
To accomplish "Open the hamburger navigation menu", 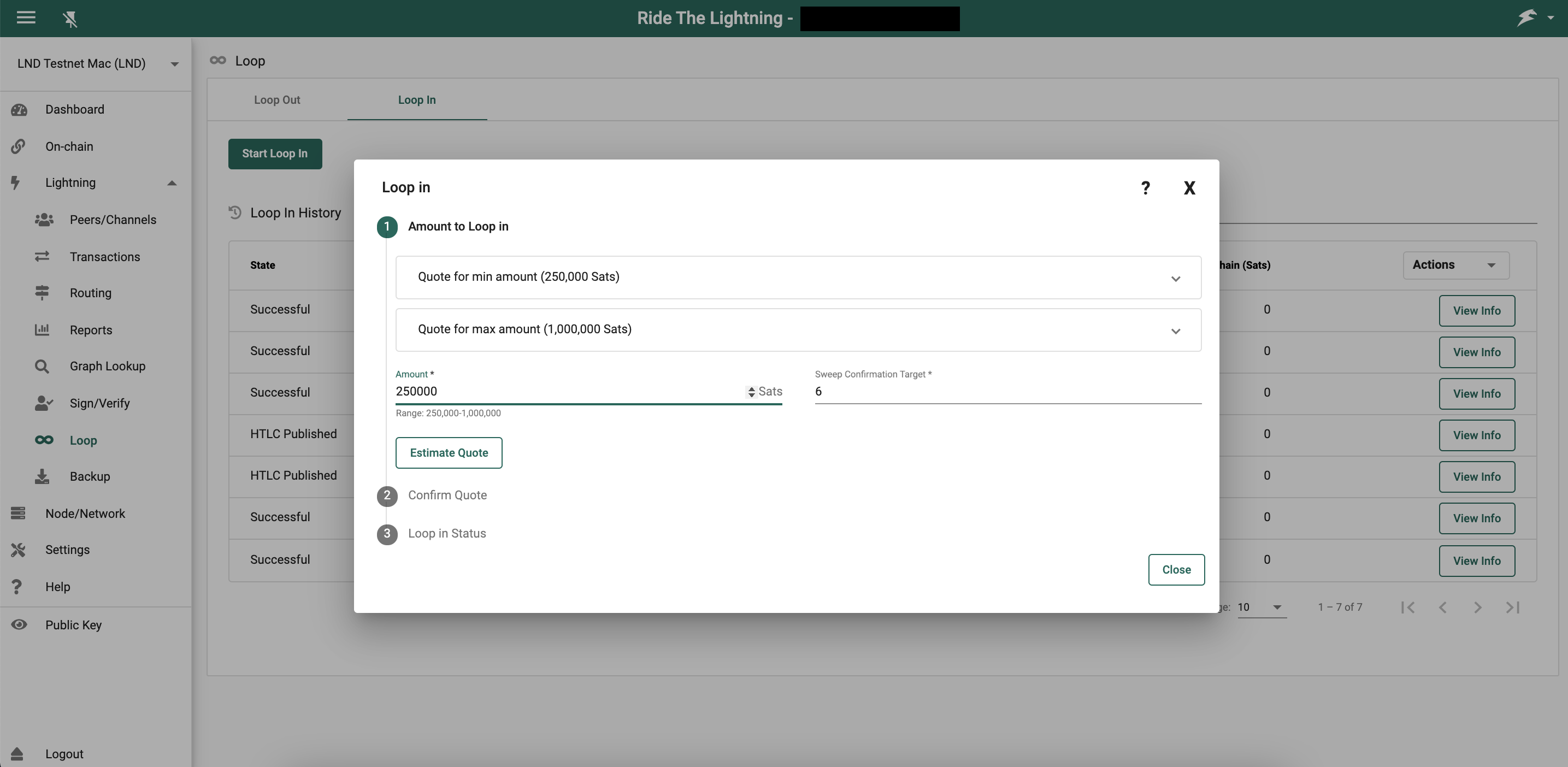I will click(x=26, y=18).
